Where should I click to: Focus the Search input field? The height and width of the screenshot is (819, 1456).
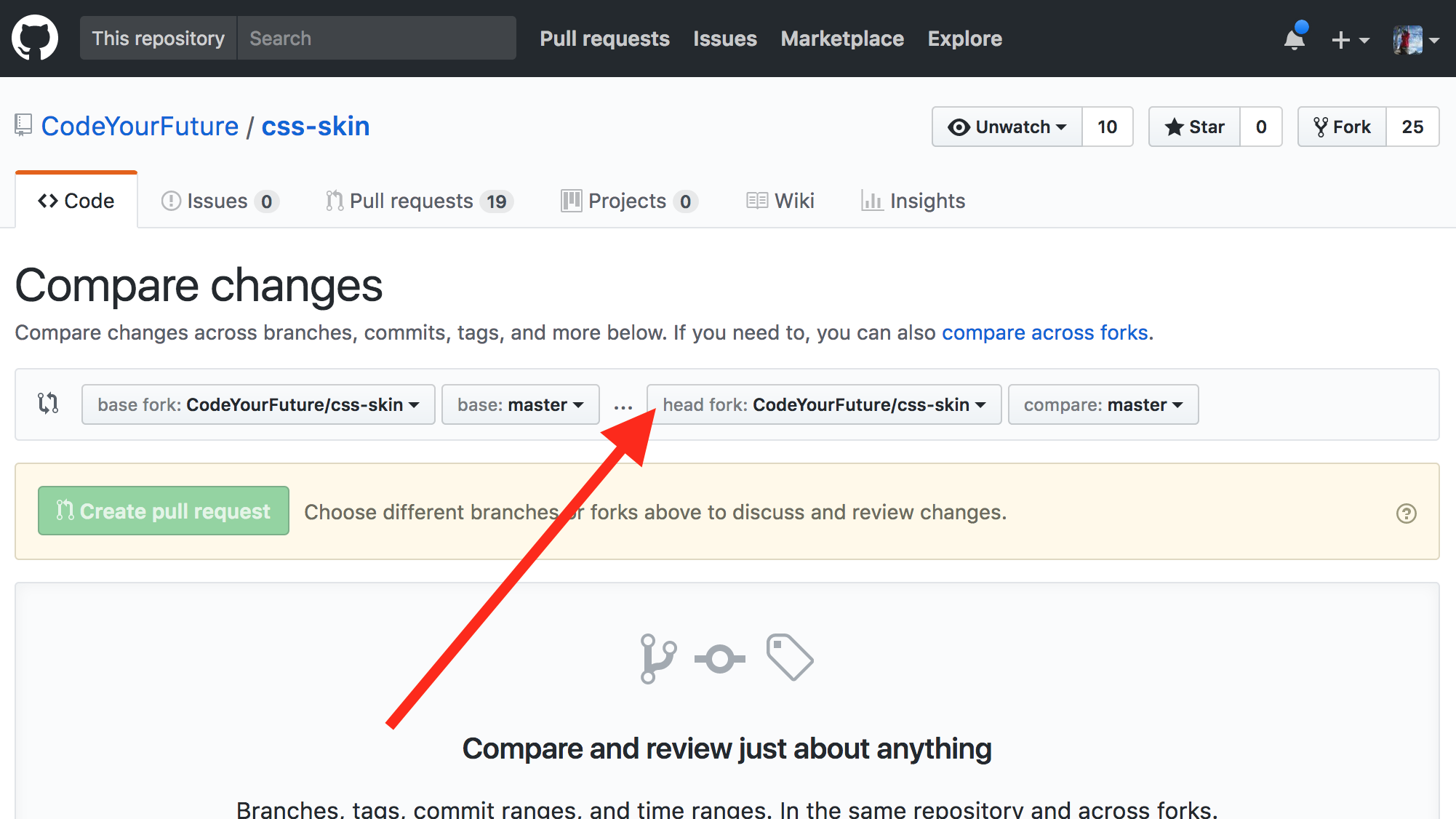[377, 38]
